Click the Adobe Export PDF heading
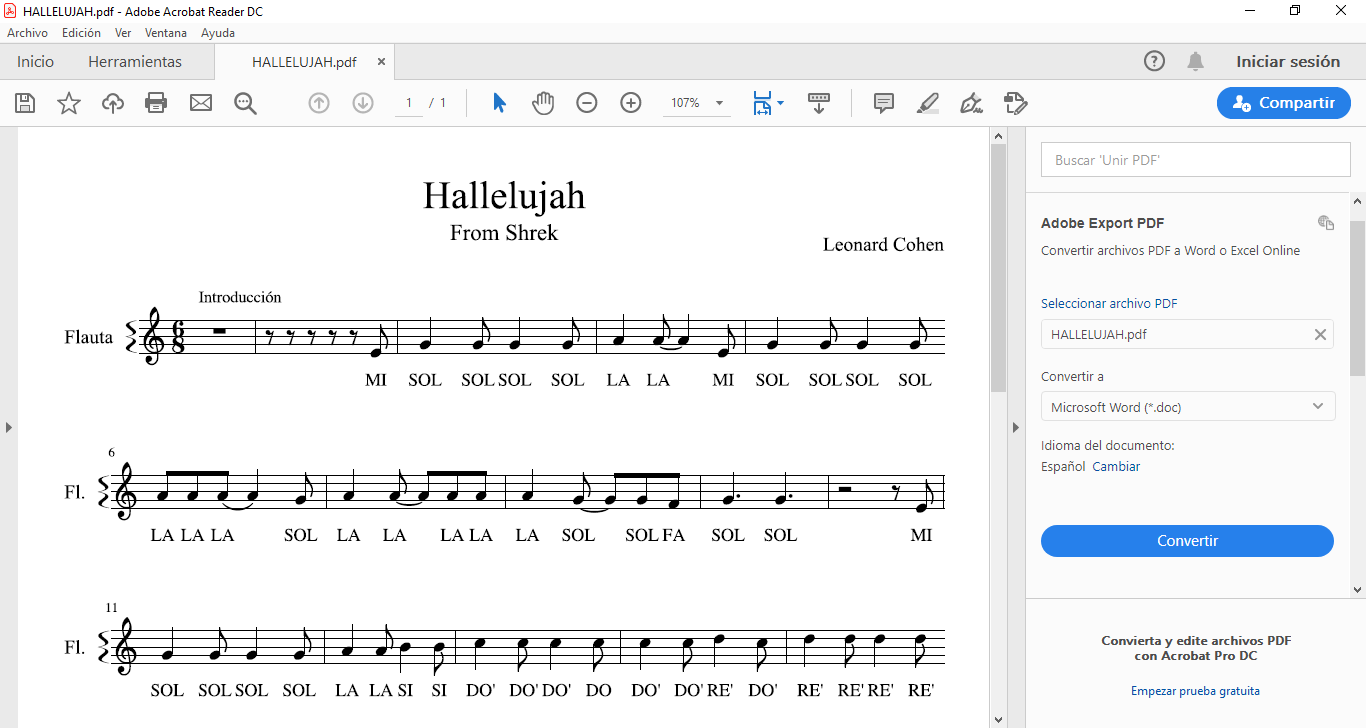 point(1102,223)
